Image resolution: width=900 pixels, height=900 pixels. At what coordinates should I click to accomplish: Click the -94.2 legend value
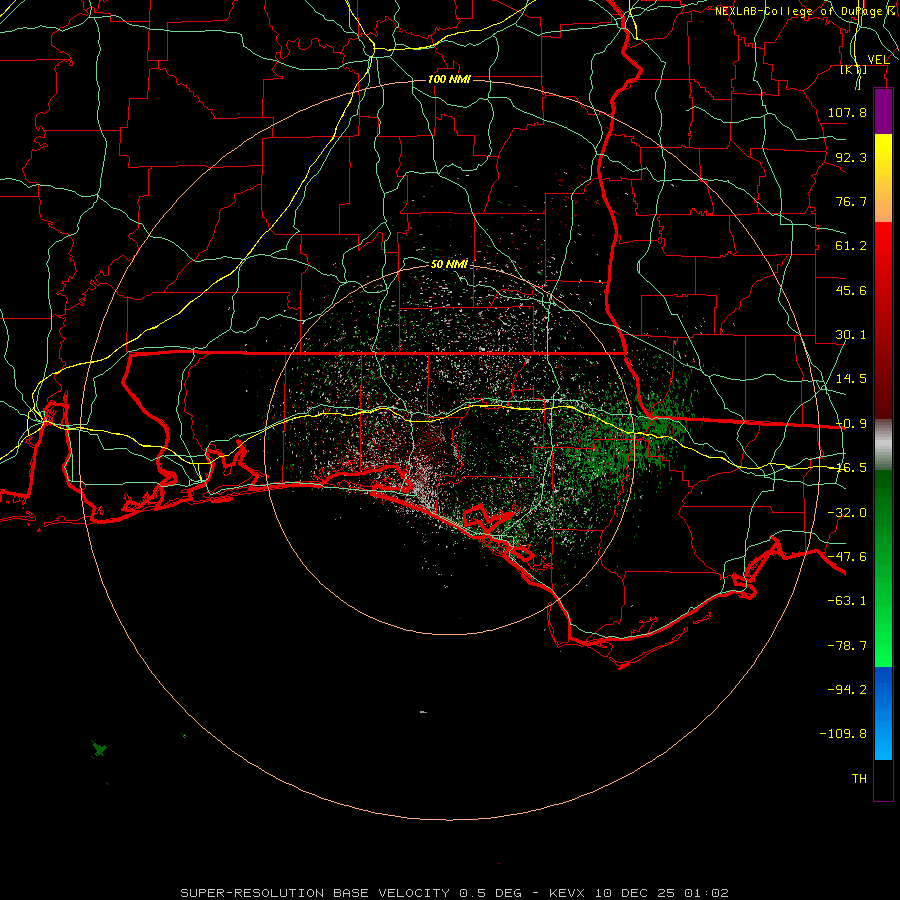(x=847, y=690)
